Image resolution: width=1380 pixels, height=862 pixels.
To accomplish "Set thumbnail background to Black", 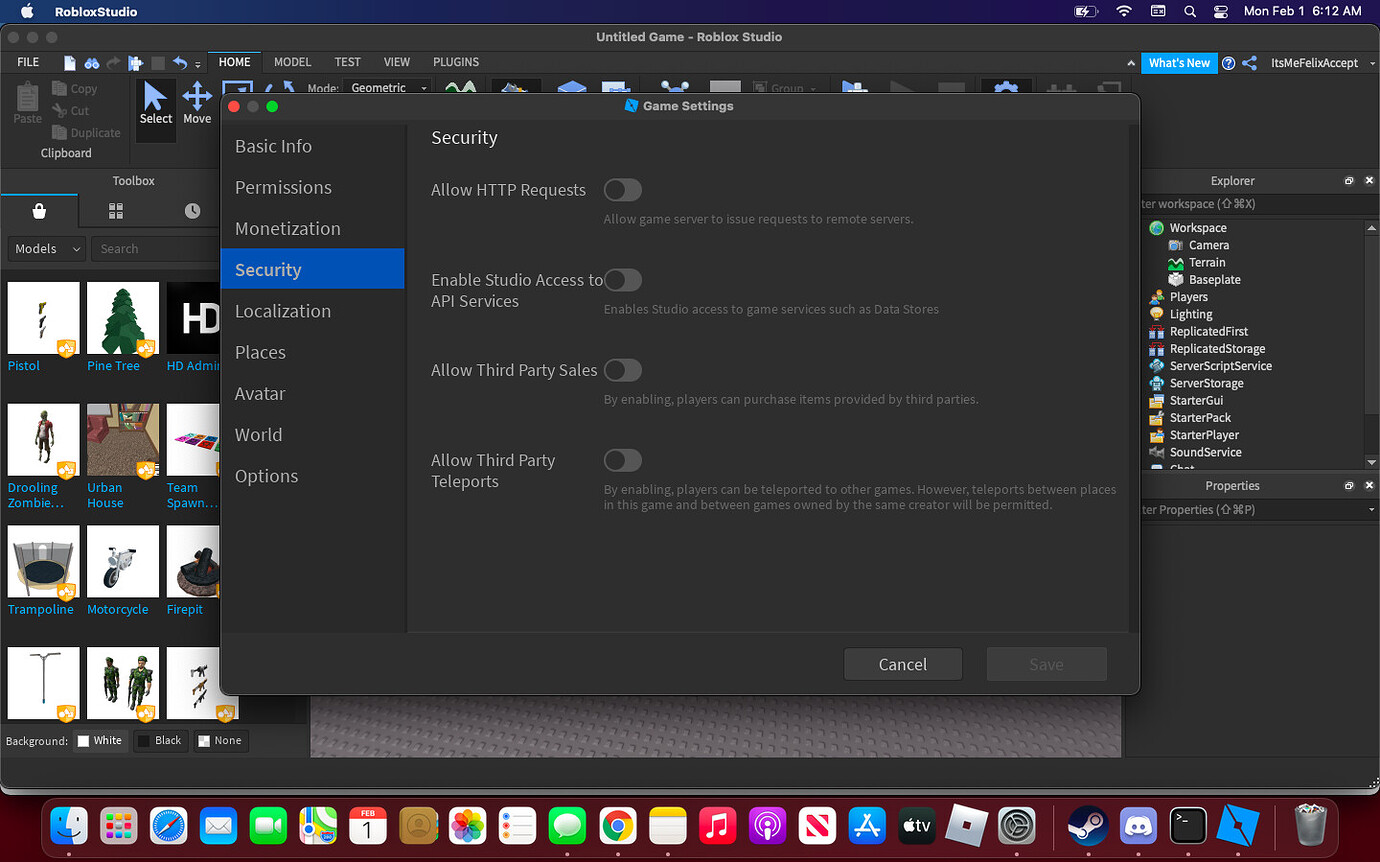I will [159, 740].
